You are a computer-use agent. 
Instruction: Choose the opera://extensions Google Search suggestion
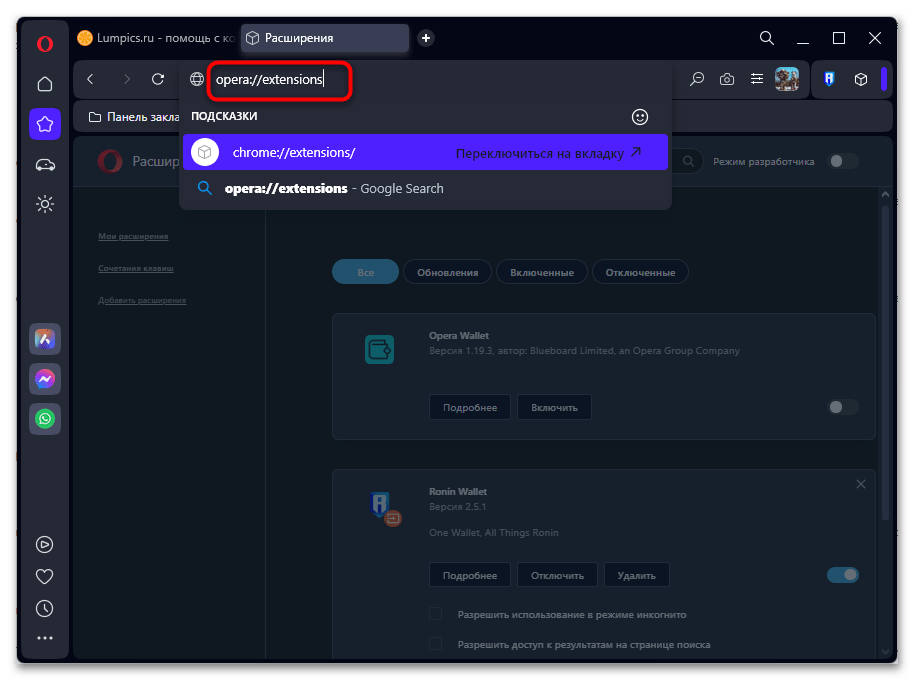click(x=426, y=189)
